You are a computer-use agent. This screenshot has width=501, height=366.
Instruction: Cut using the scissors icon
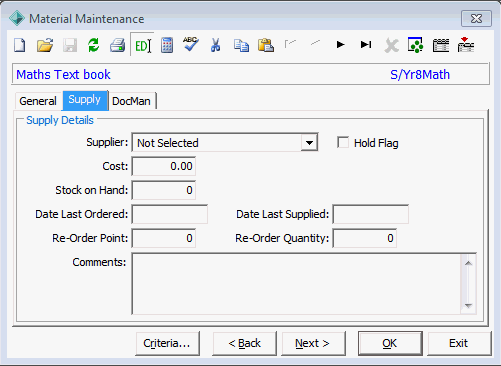215,45
